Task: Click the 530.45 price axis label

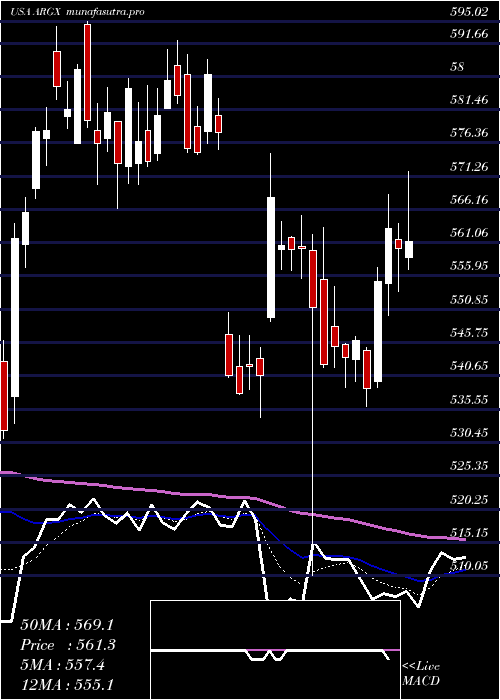Action: tap(468, 433)
